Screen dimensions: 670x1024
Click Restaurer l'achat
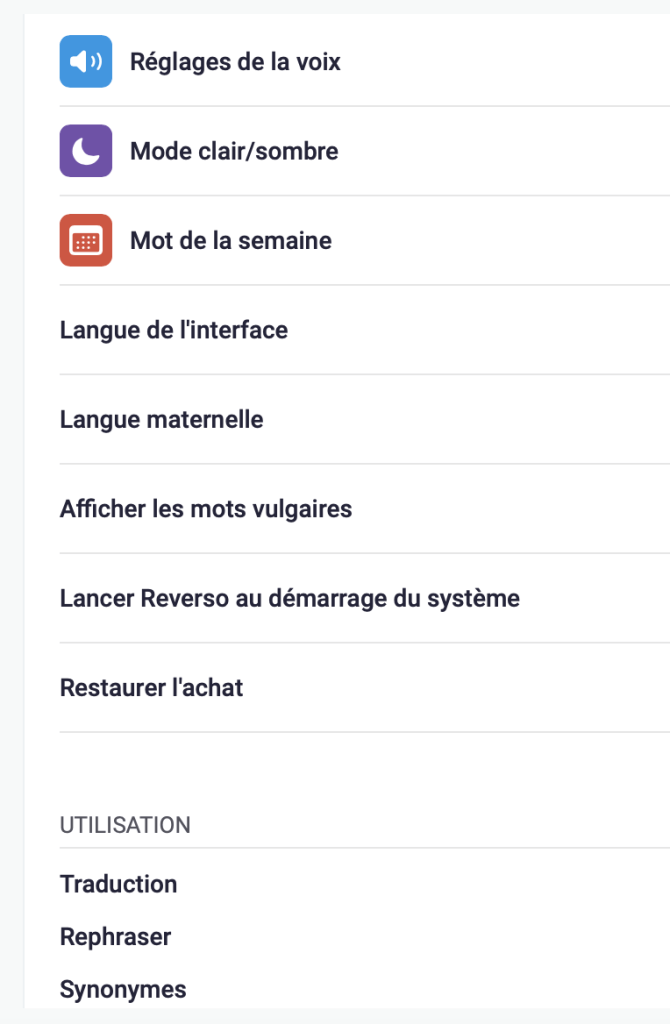click(152, 688)
